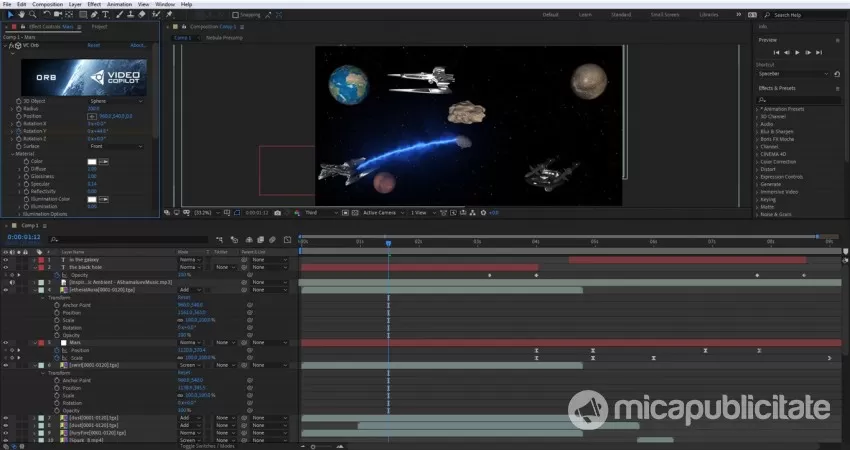Screen dimensions: 850x450
Task: Toggle the transparency grid in viewer
Action: click(355, 213)
